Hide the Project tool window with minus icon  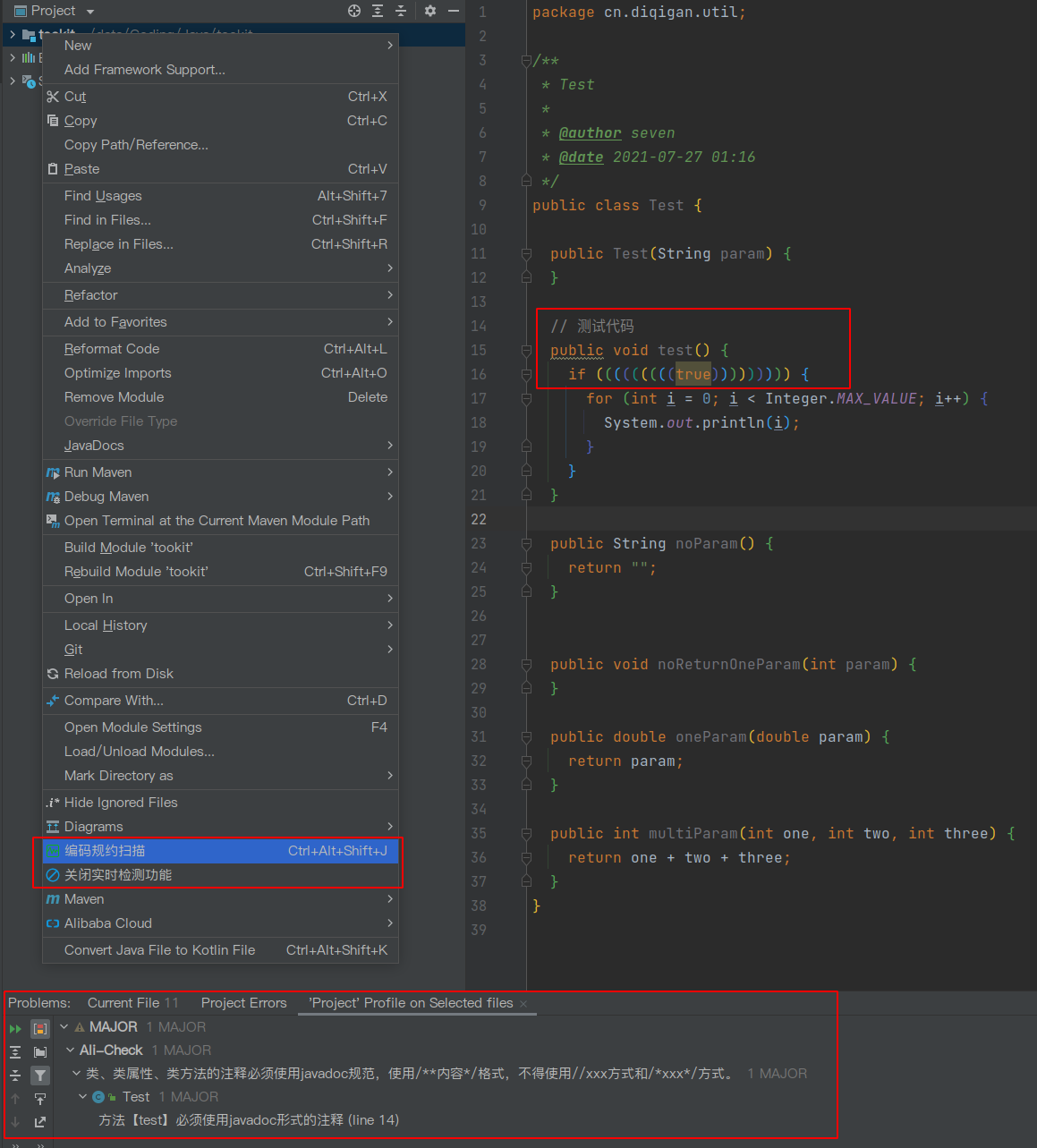coord(454,11)
